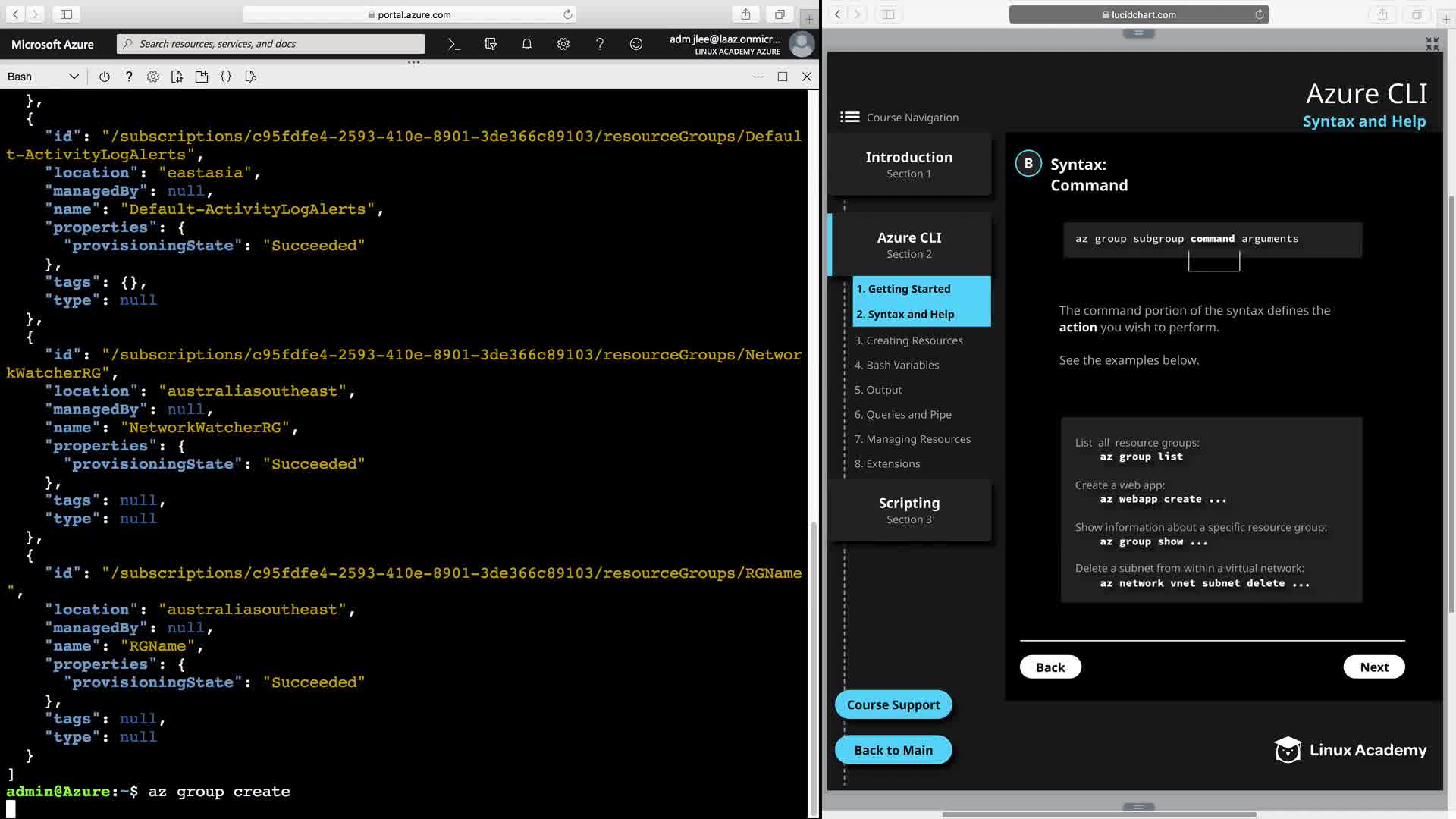Open Cloud Shell from Azure header
This screenshot has width=1456, height=819.
(453, 44)
